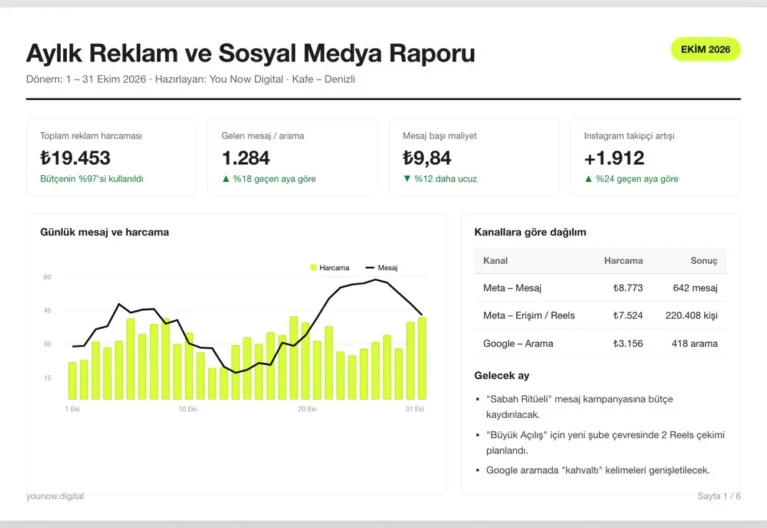
Task: Select the ₺9,84 cost value
Action: 427,158
